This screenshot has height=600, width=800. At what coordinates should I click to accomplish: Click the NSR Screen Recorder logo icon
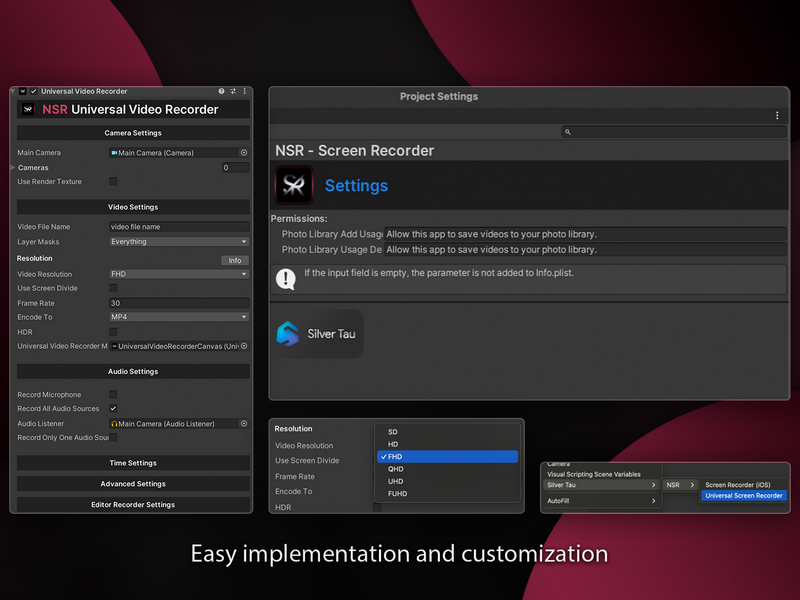click(294, 185)
